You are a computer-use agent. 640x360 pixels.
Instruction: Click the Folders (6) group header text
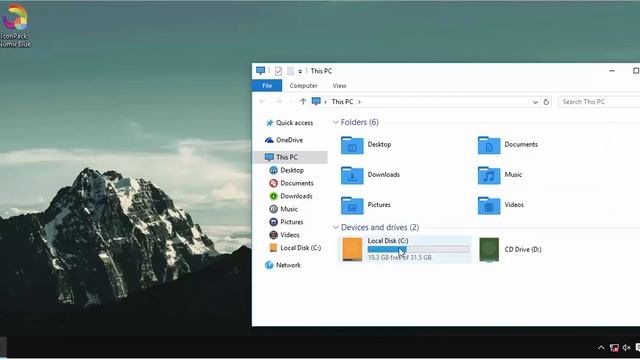pos(360,122)
